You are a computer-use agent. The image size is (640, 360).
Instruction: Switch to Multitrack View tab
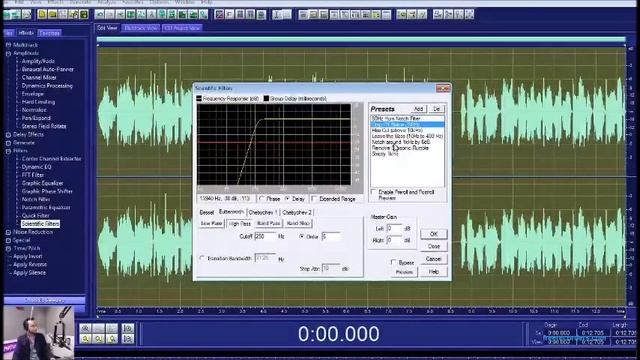coord(141,28)
